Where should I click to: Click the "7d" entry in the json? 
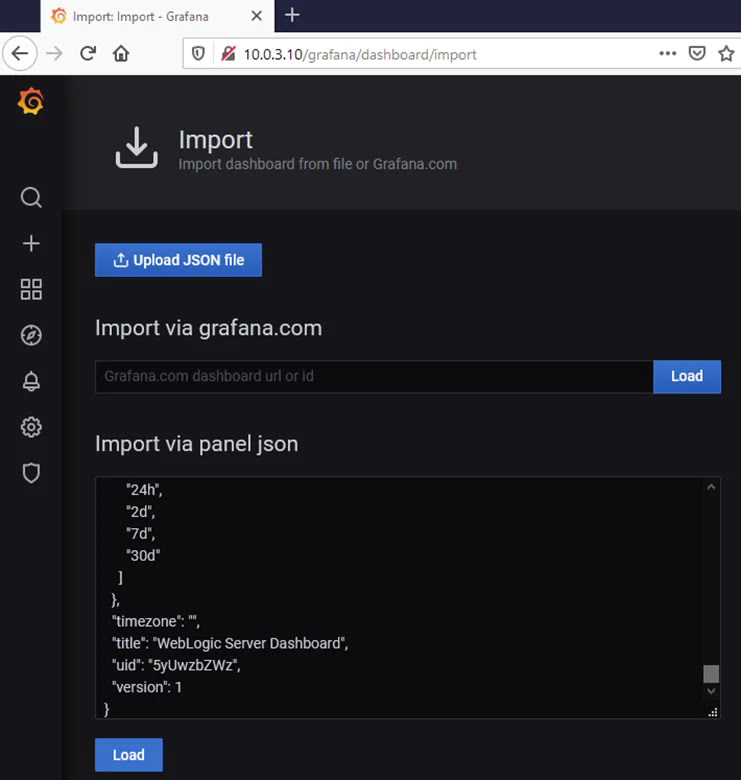140,533
